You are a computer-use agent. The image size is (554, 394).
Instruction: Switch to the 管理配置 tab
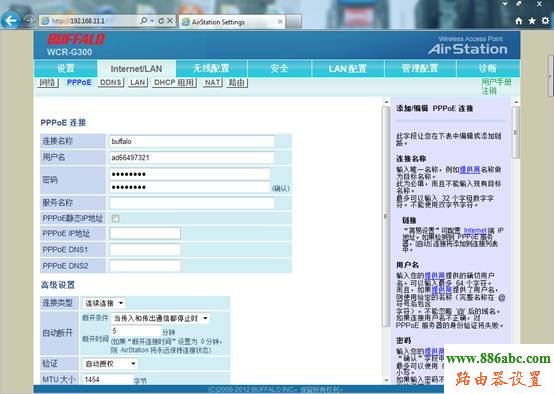pyautogui.click(x=420, y=68)
